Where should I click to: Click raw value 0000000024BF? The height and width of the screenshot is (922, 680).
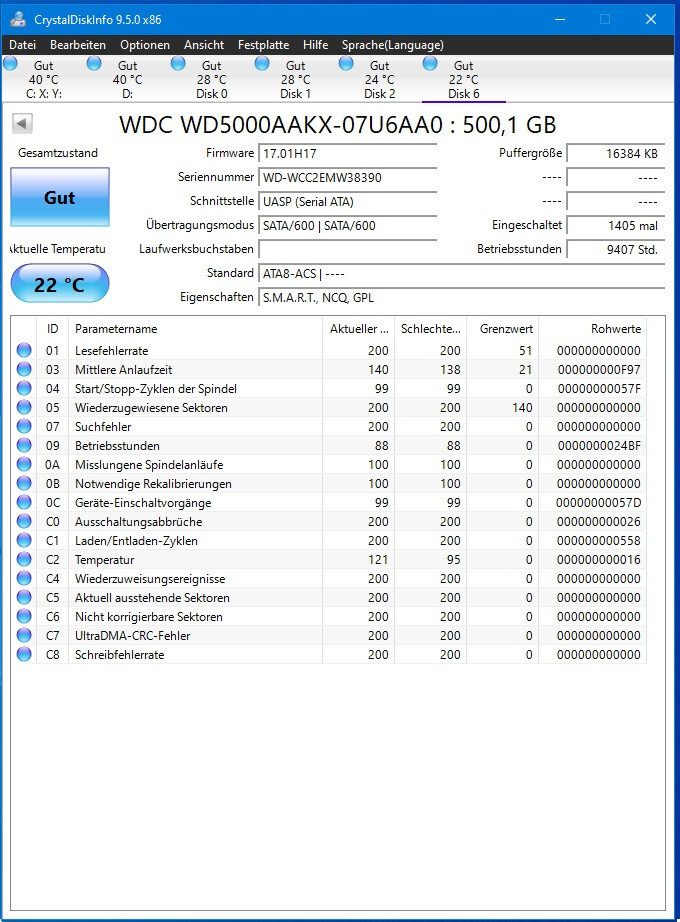pos(599,446)
